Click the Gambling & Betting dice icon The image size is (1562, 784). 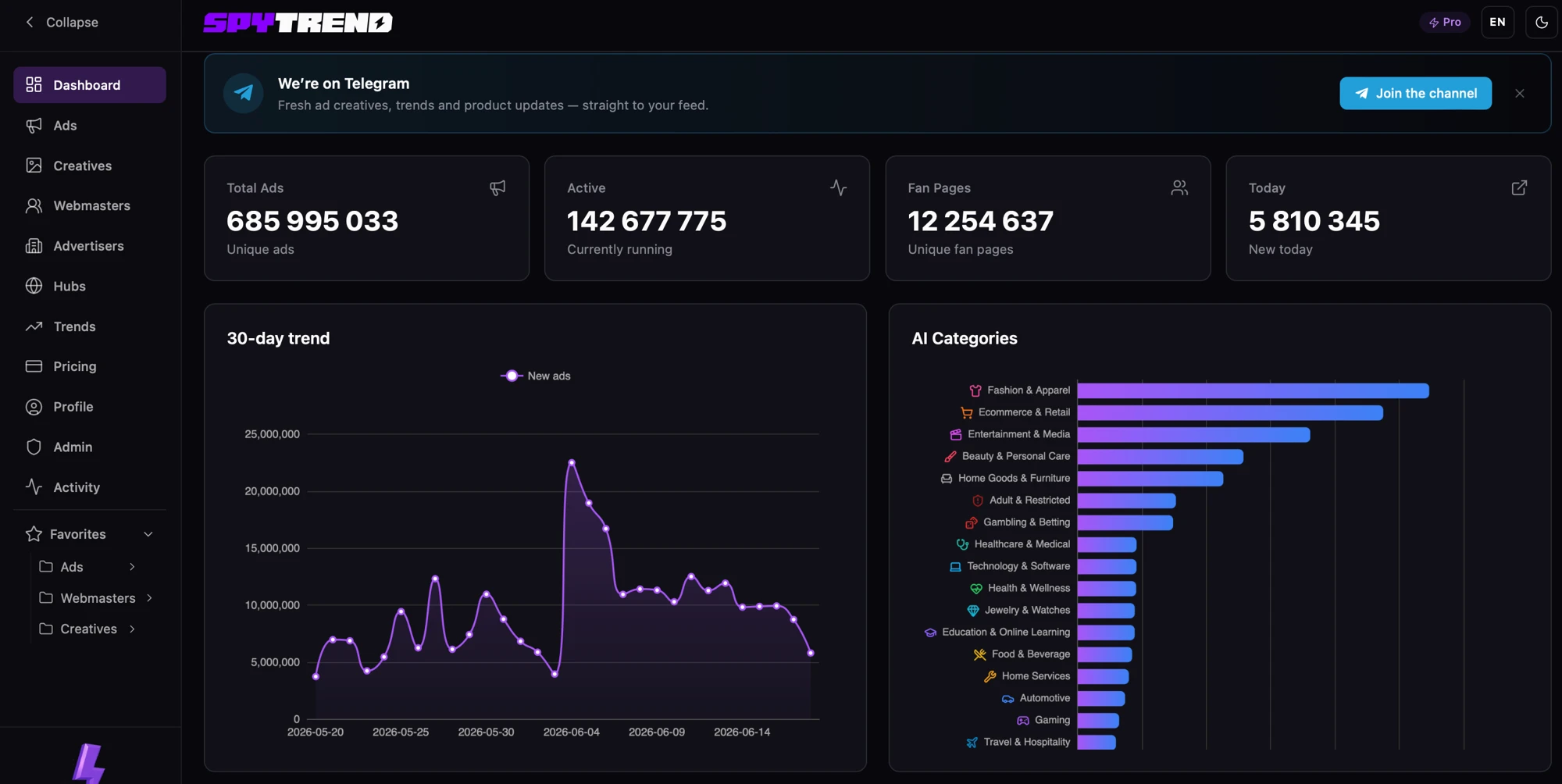[x=972, y=522]
